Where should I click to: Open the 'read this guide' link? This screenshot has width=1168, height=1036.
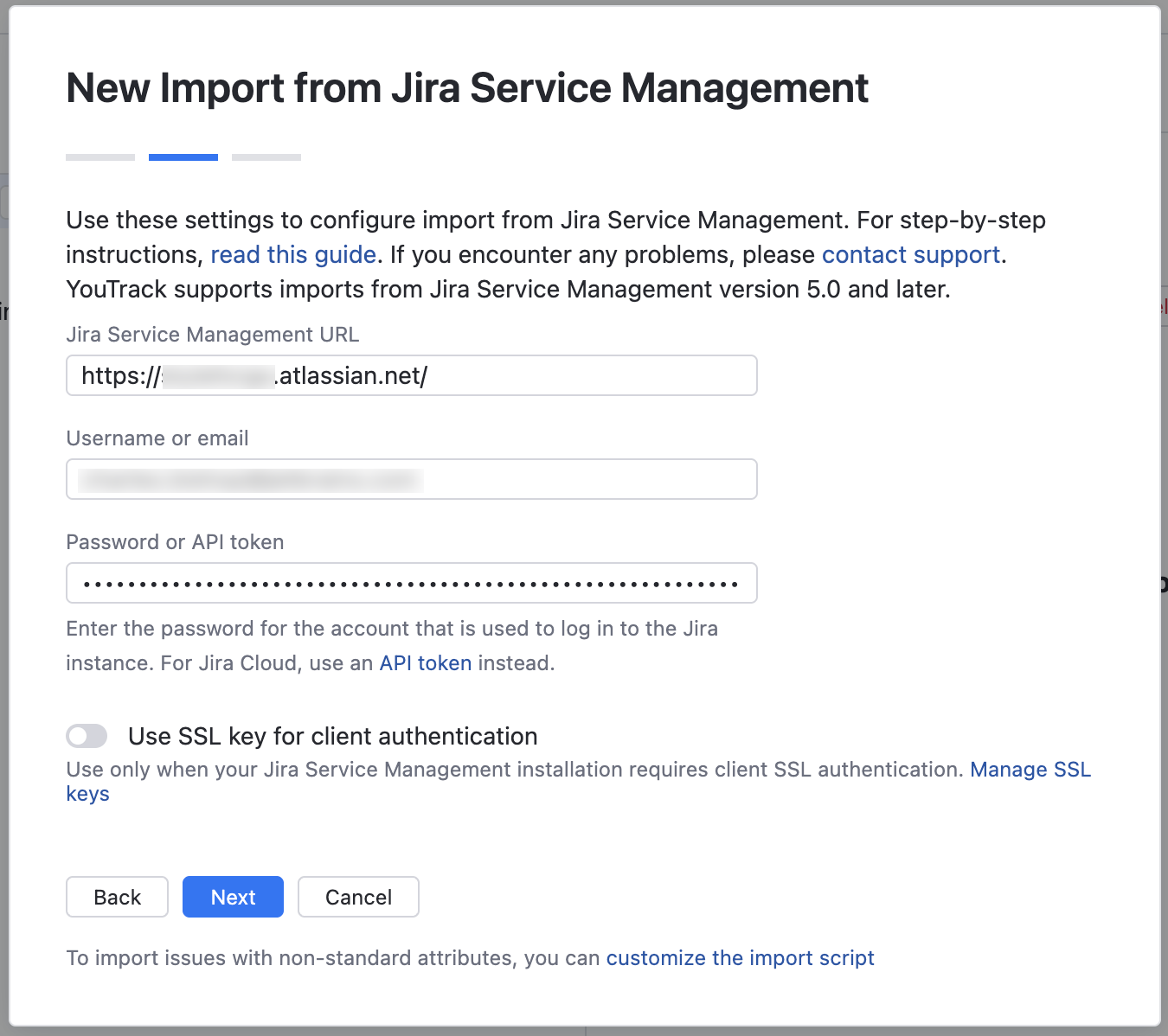tap(292, 254)
